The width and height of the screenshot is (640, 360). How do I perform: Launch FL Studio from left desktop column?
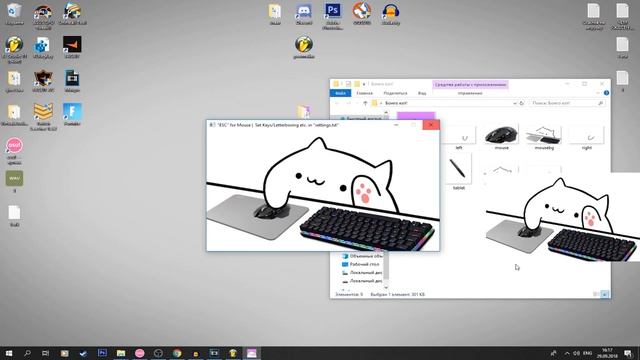point(14,49)
